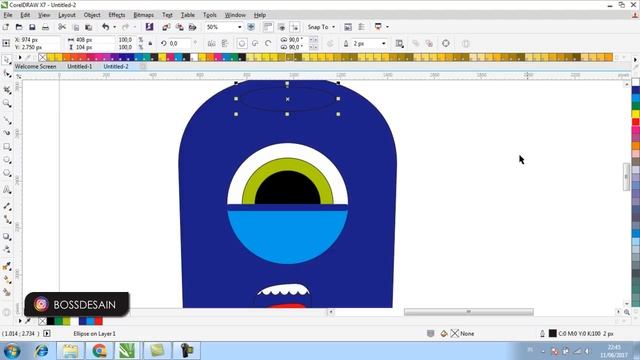The width and height of the screenshot is (640, 360).
Task: Toggle object coordinates icon in status bar
Action: click(47, 333)
